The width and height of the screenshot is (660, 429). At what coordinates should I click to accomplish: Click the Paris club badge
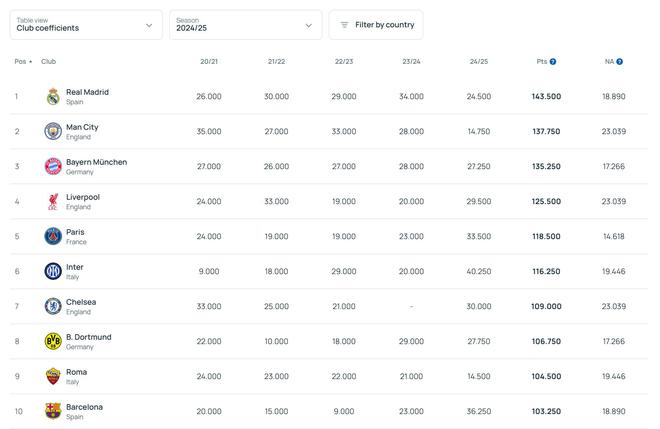click(x=53, y=237)
